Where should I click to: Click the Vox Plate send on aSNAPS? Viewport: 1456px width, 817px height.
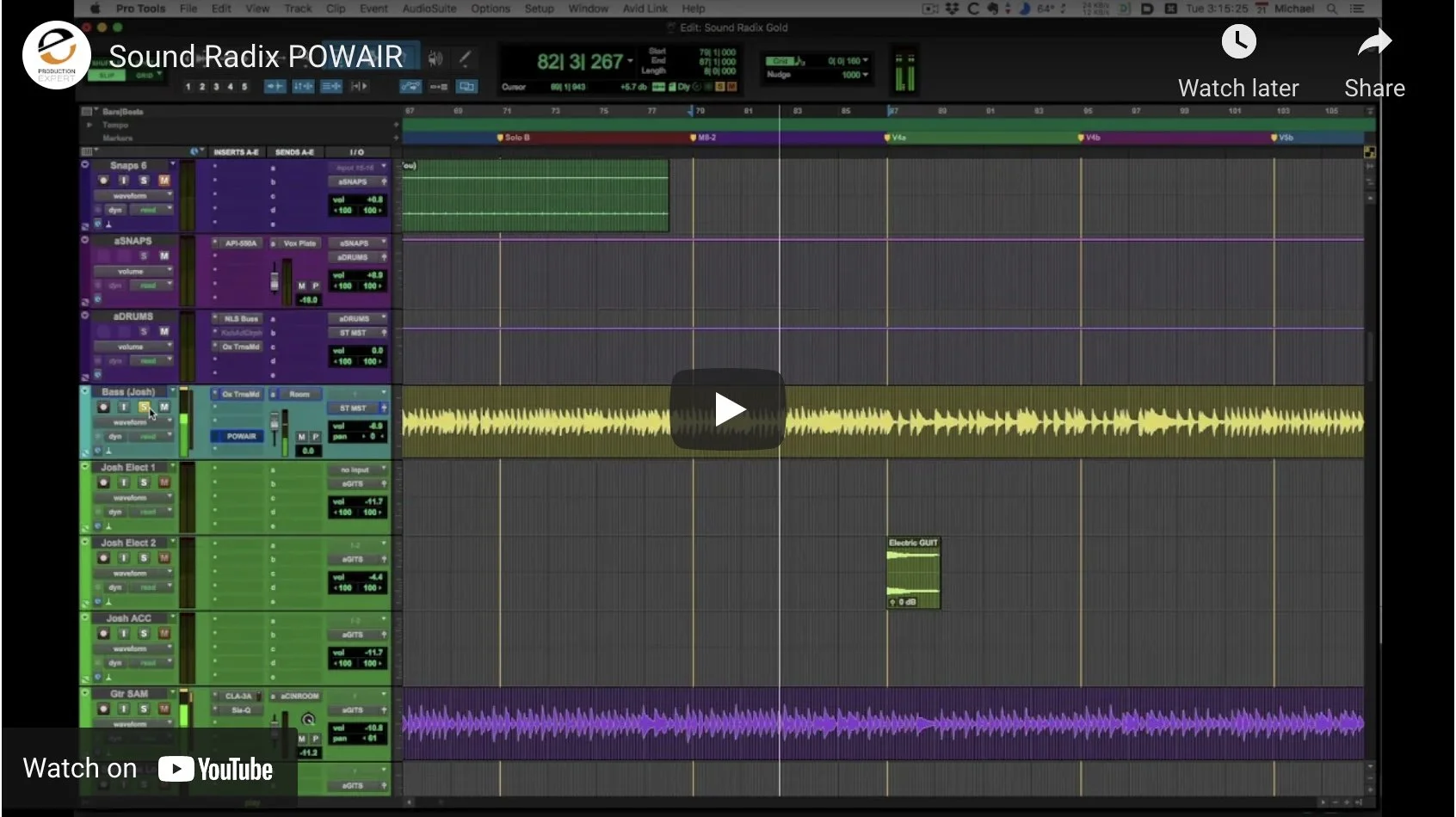pos(299,243)
